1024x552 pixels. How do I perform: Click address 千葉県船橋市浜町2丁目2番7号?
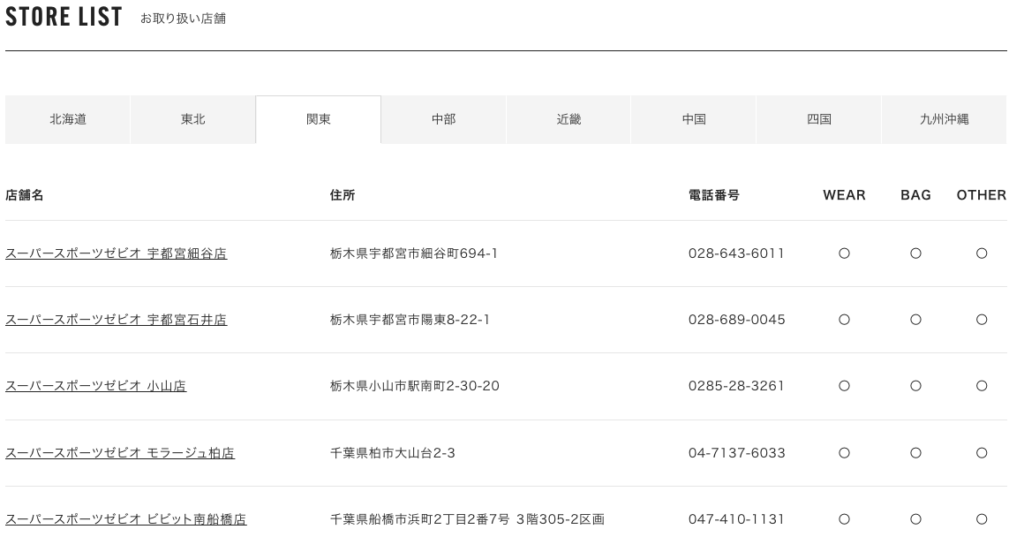420,519
